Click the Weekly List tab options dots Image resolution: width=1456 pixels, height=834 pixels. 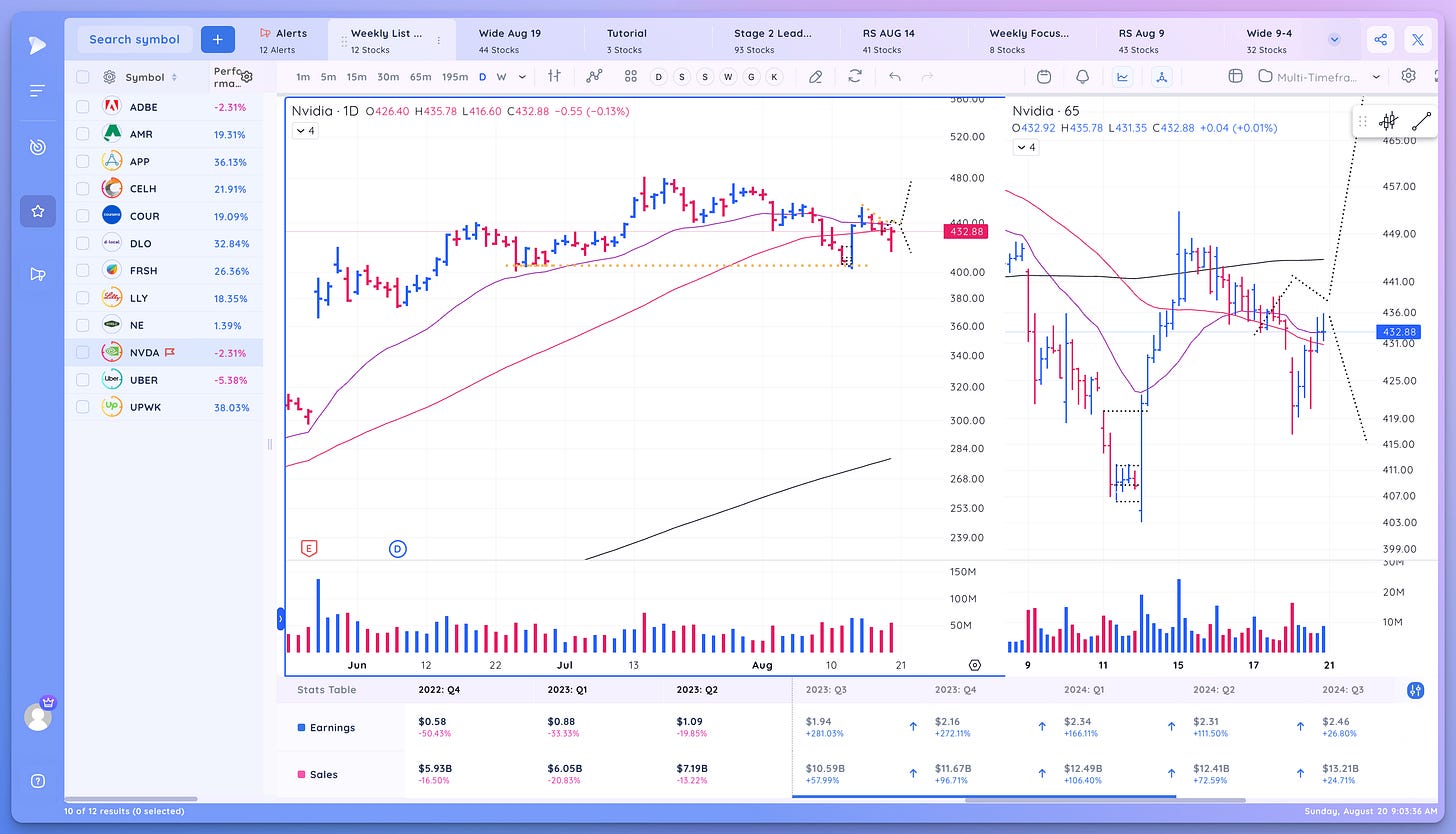pos(438,41)
